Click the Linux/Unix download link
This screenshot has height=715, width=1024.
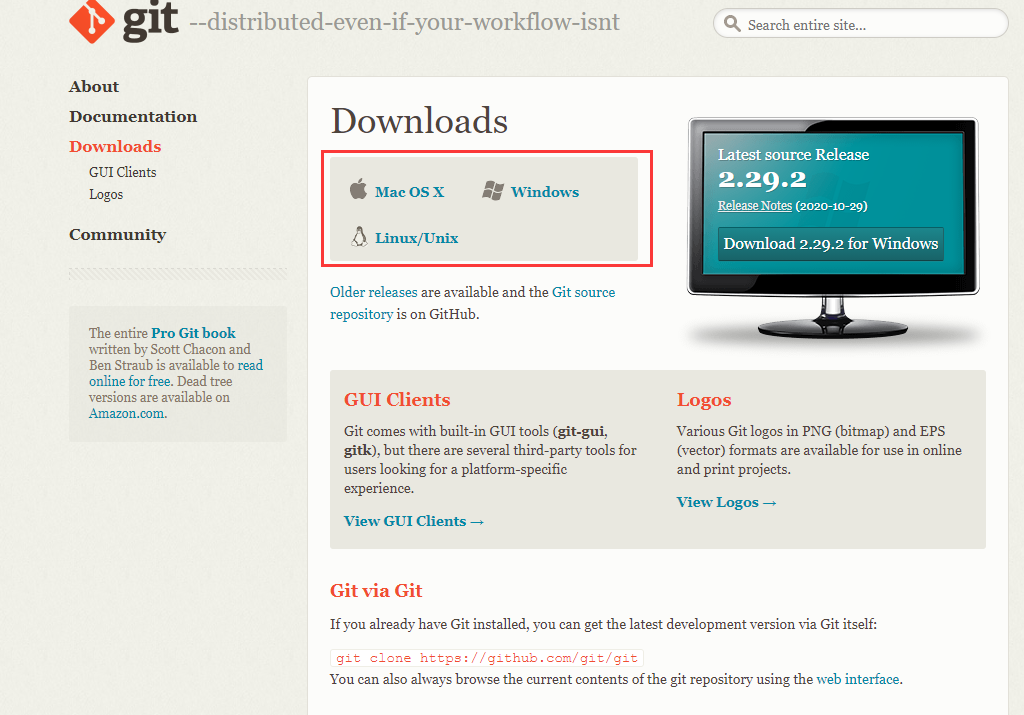pyautogui.click(x=417, y=238)
